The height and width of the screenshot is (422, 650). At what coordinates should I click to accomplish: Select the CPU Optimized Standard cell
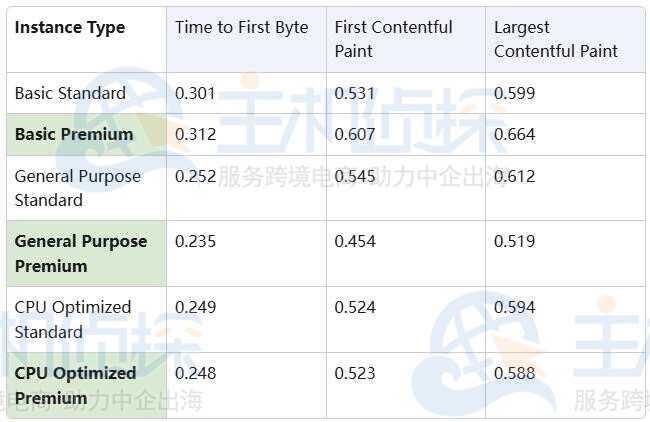point(73,319)
